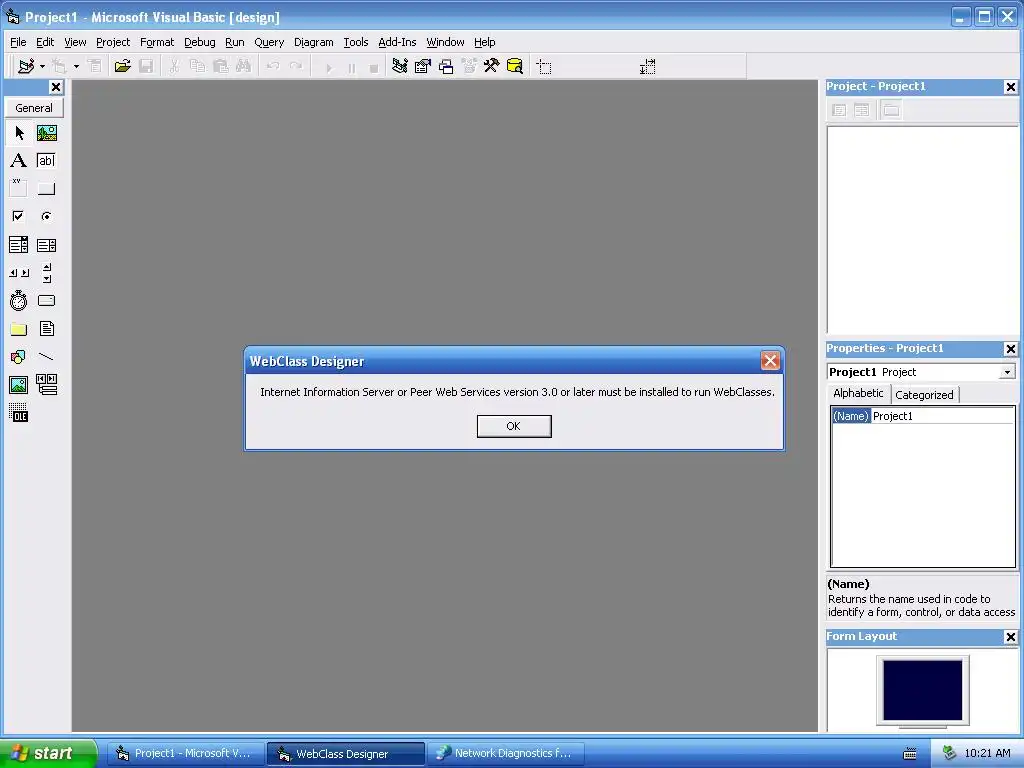Select the CheckBox control tool
Screen dimensions: 1024x768
pos(19,216)
